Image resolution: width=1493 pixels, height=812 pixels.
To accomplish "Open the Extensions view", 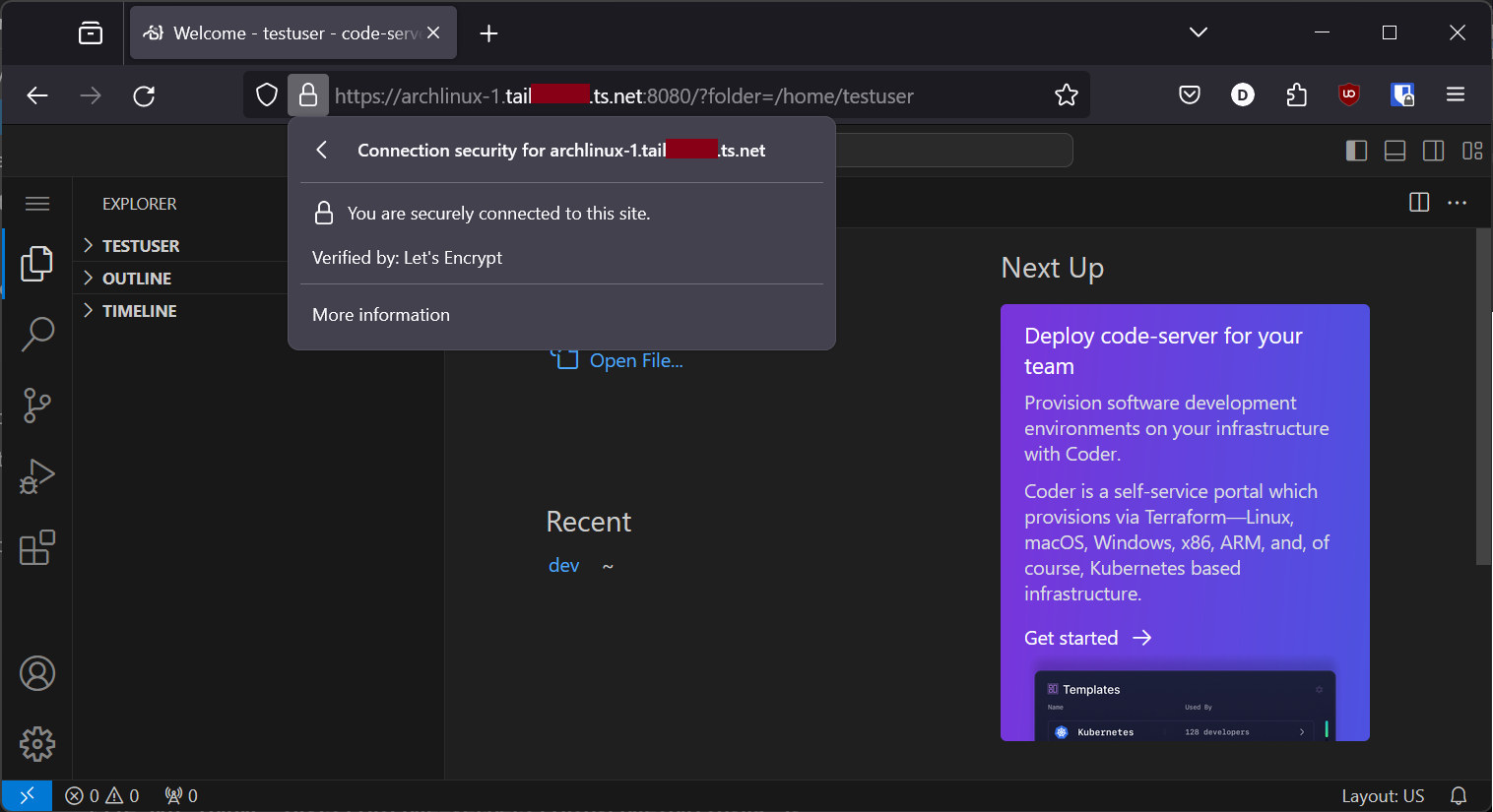I will pos(36,546).
